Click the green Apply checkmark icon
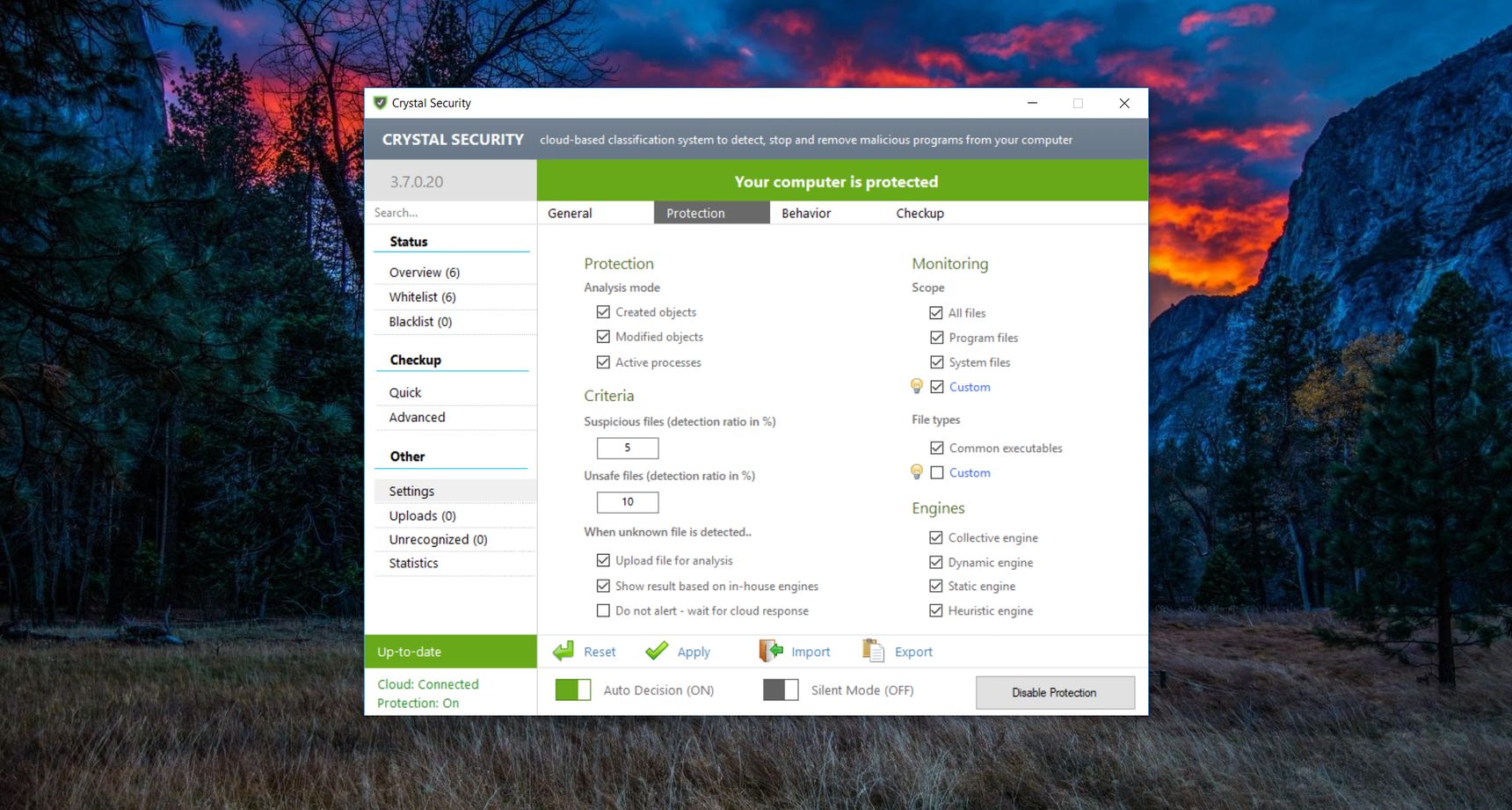Image resolution: width=1512 pixels, height=810 pixels. click(x=657, y=651)
